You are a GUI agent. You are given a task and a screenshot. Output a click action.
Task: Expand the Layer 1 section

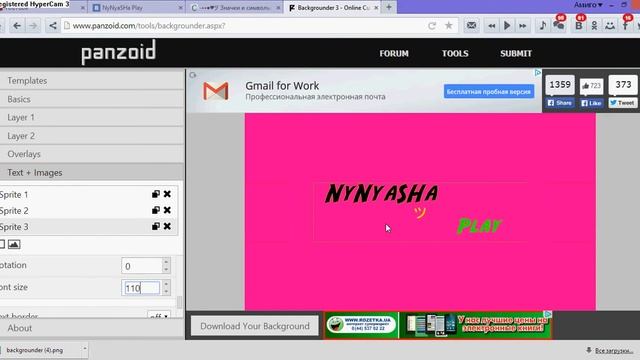pyautogui.click(x=92, y=118)
